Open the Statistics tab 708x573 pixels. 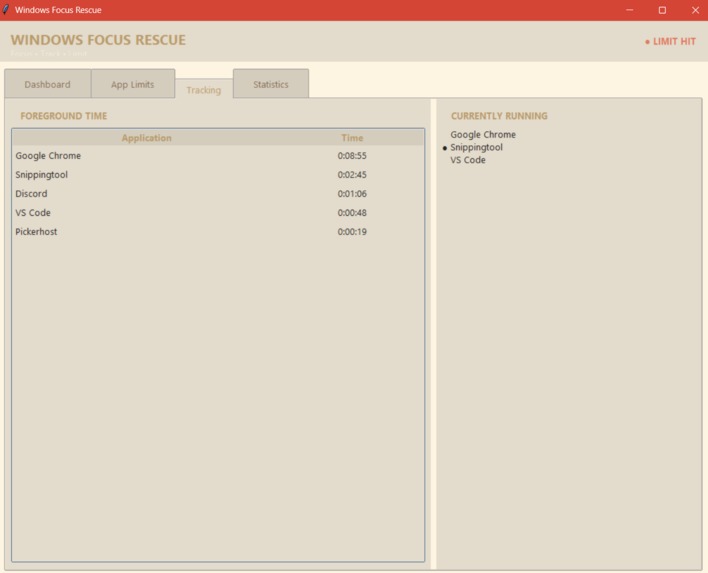[x=271, y=84]
